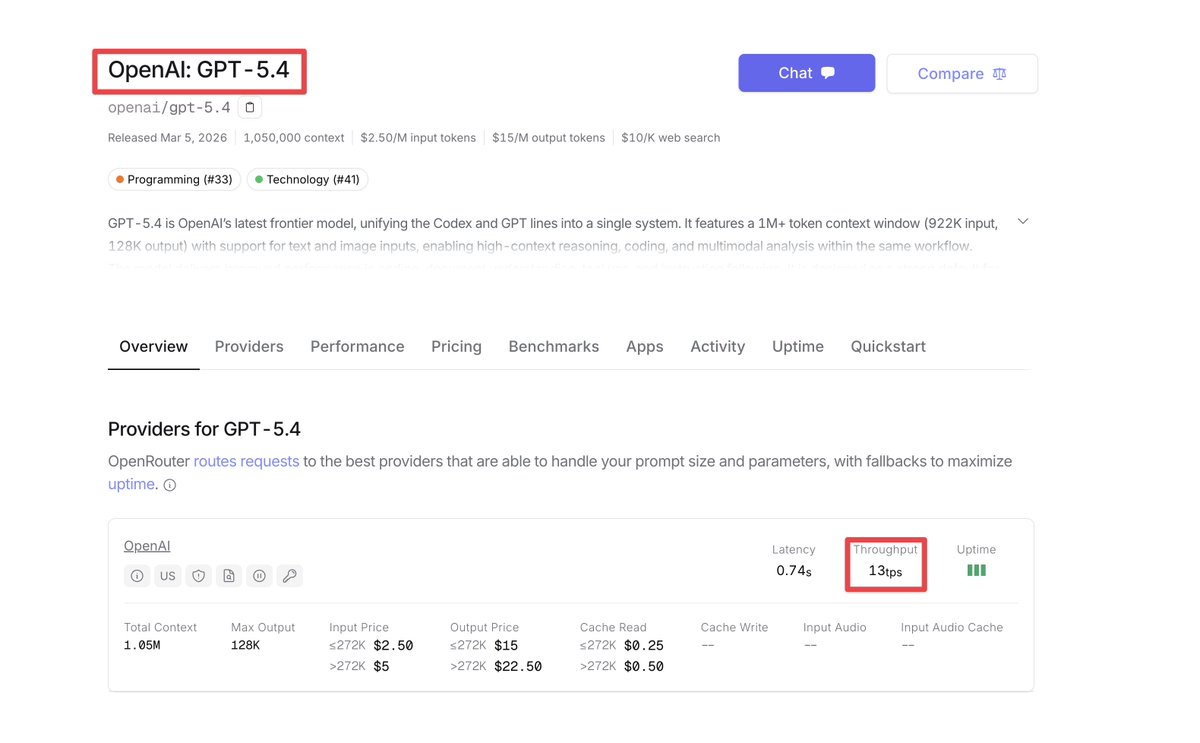Open the Pricing tab
Image resolution: width=1200 pixels, height=743 pixels.
pyautogui.click(x=456, y=346)
